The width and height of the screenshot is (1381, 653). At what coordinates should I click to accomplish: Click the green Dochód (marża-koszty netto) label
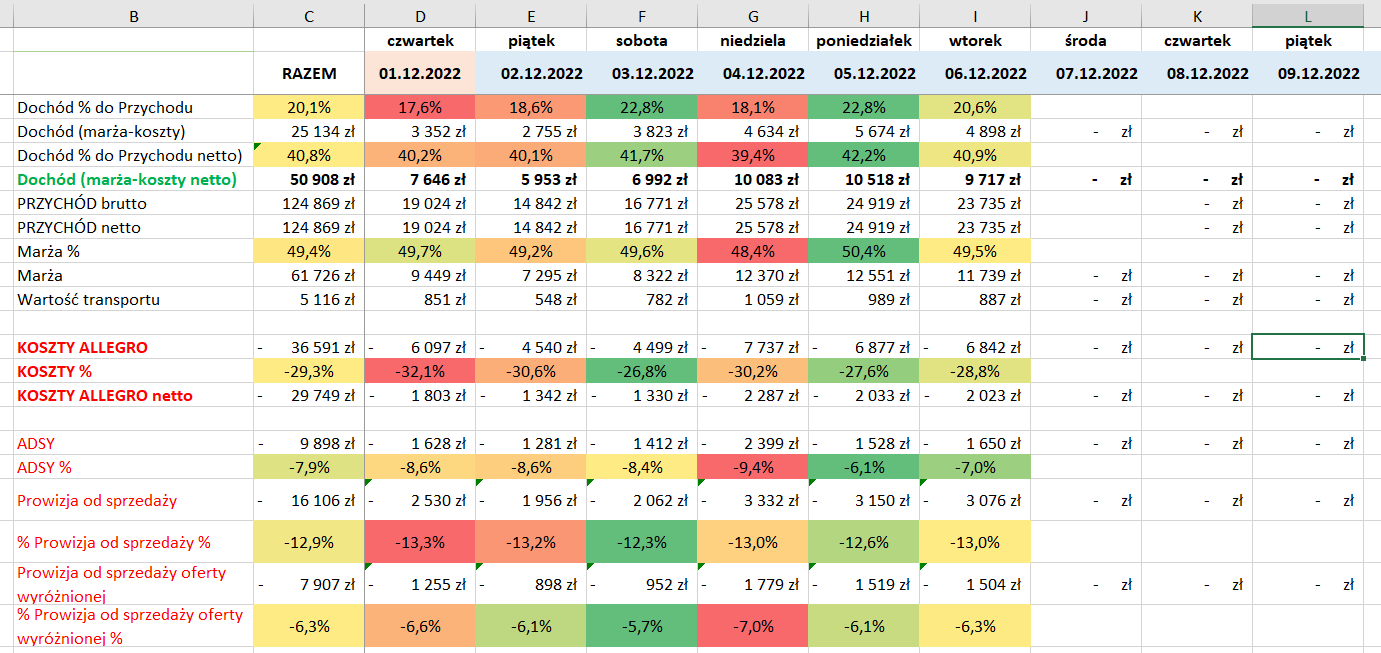click(127, 180)
